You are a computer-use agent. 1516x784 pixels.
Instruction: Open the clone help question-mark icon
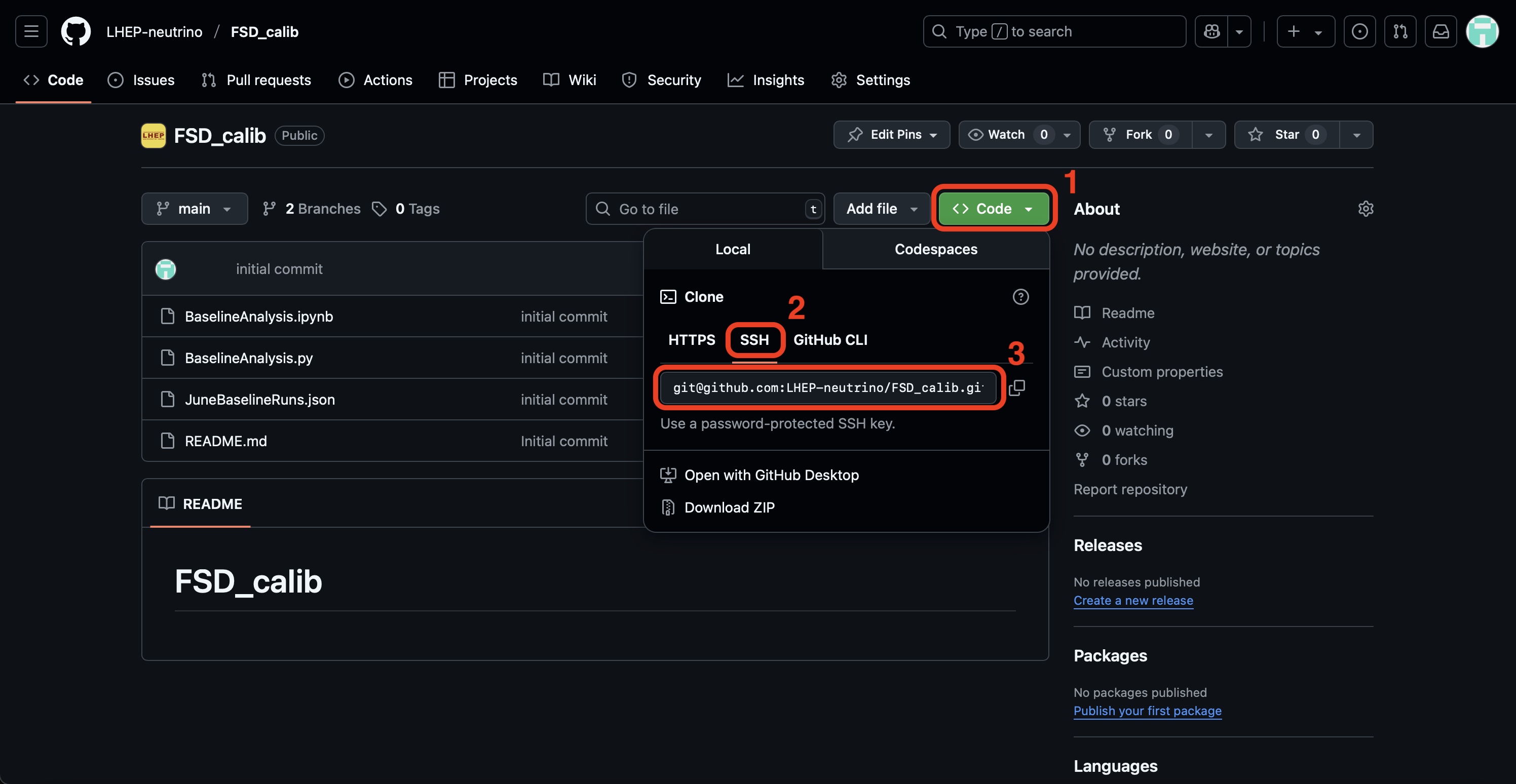click(1020, 297)
